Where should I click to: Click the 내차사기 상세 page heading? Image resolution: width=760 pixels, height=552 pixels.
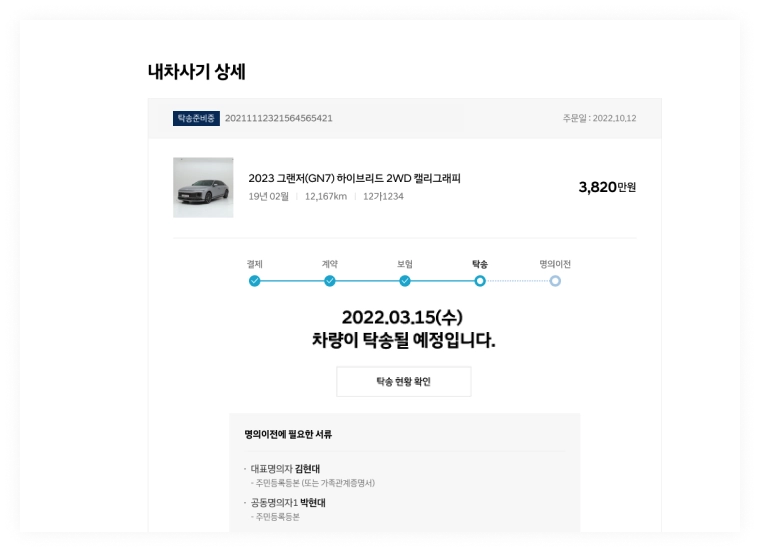click(197, 72)
